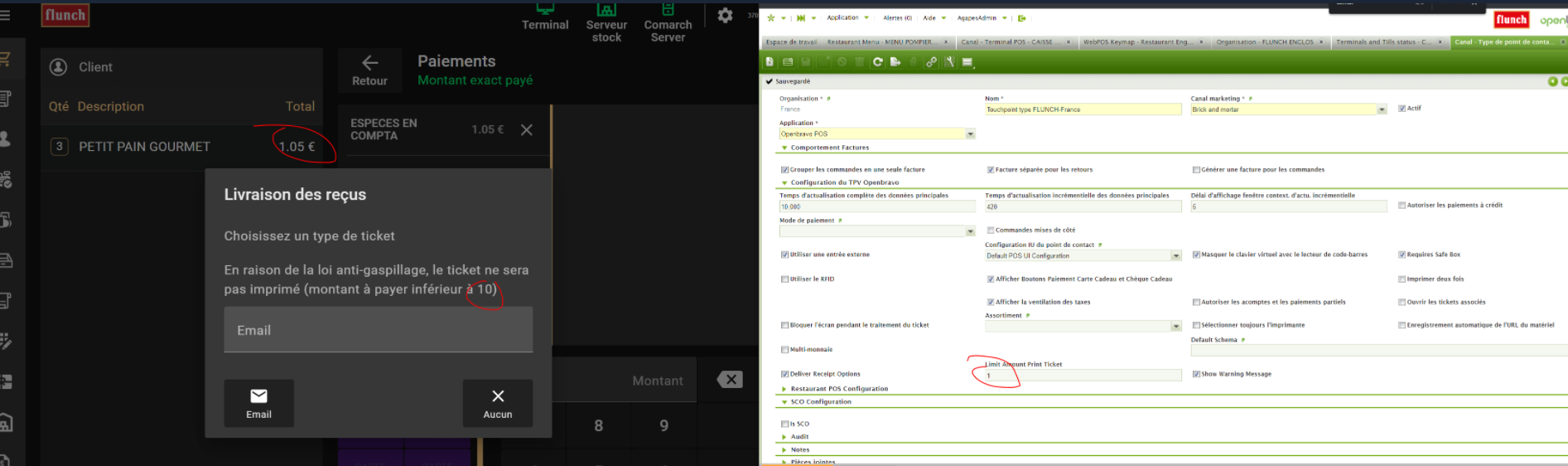Click the Comarch Server status icon
1568x466 pixels.
[668, 9]
